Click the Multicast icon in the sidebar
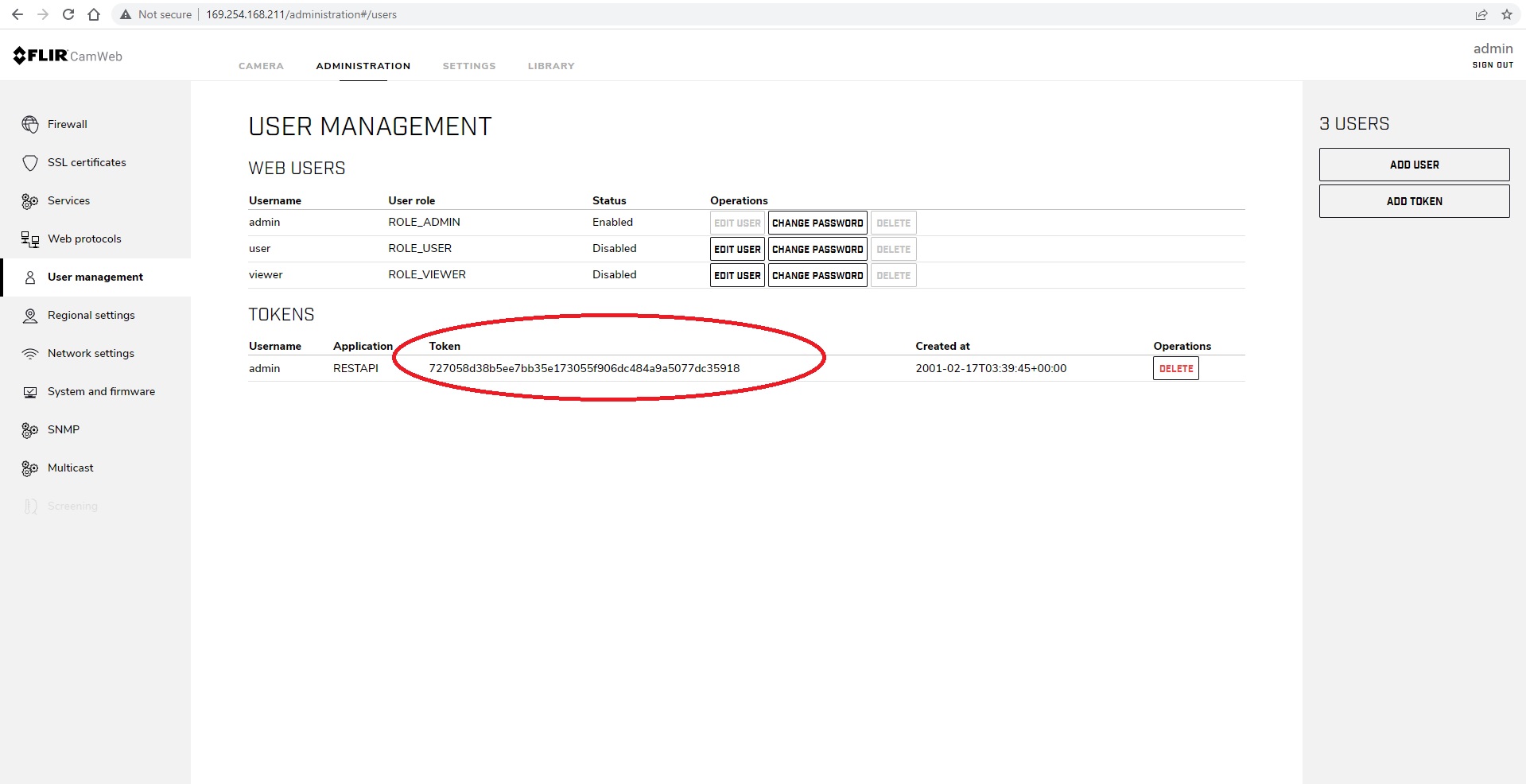1526x784 pixels. pyautogui.click(x=29, y=468)
